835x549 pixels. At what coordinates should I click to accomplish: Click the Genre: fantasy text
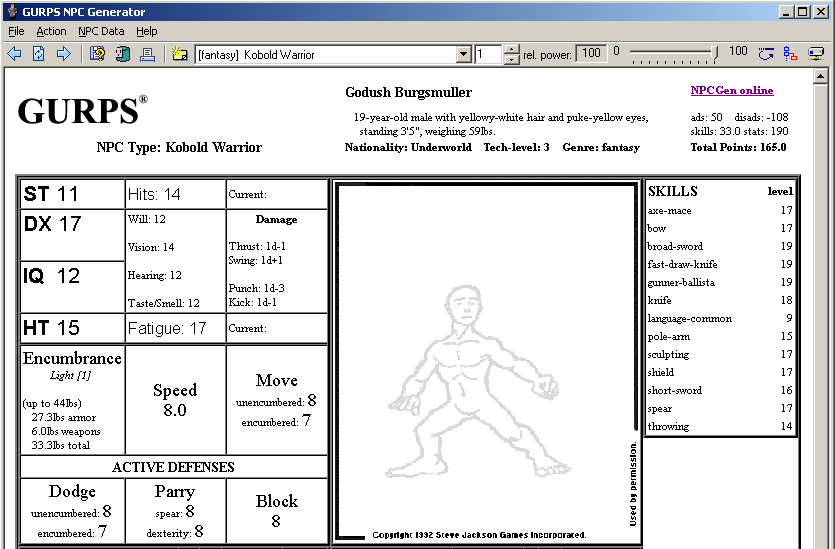click(x=601, y=148)
